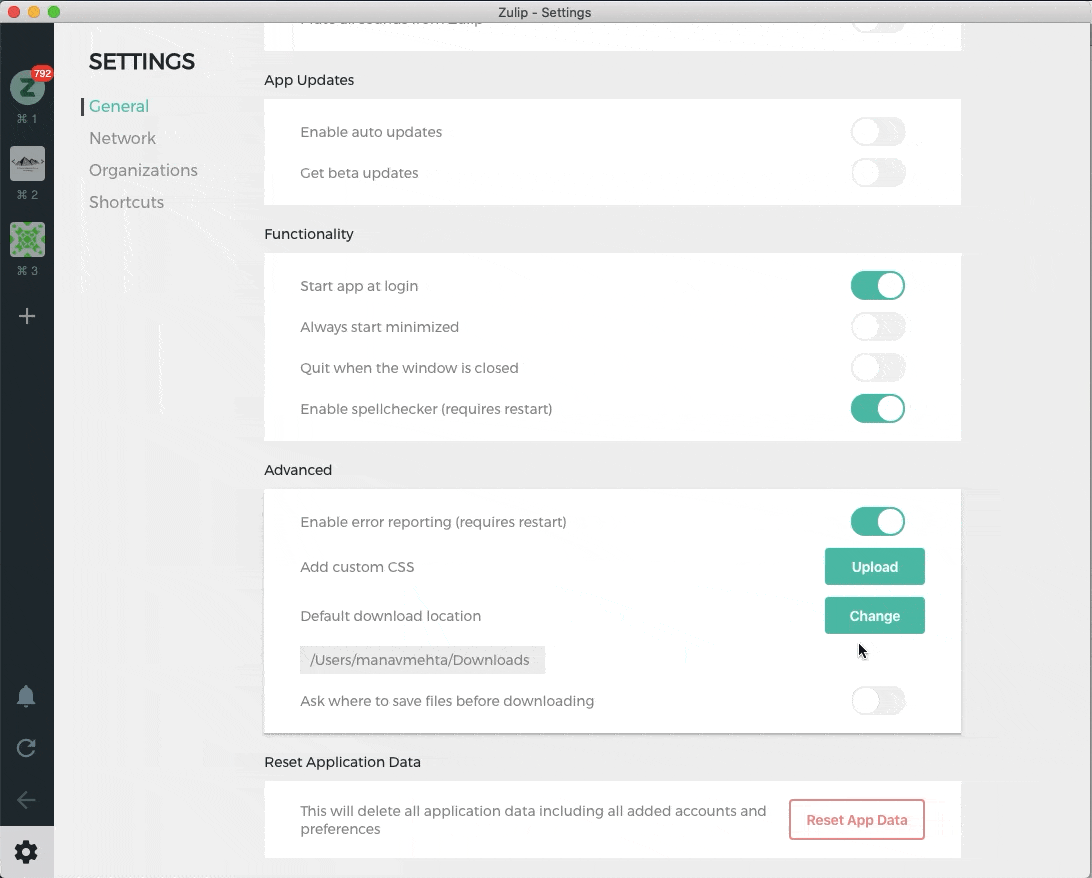Enable auto updates toggle
This screenshot has height=878, width=1092.
pos(878,132)
